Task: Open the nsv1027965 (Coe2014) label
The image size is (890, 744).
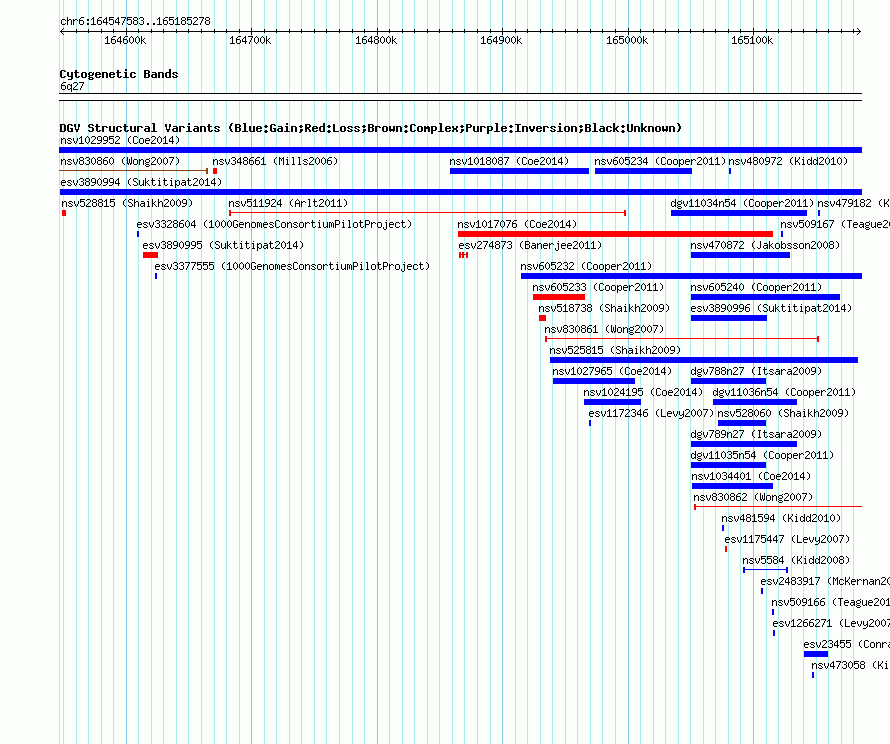Action: pos(612,371)
